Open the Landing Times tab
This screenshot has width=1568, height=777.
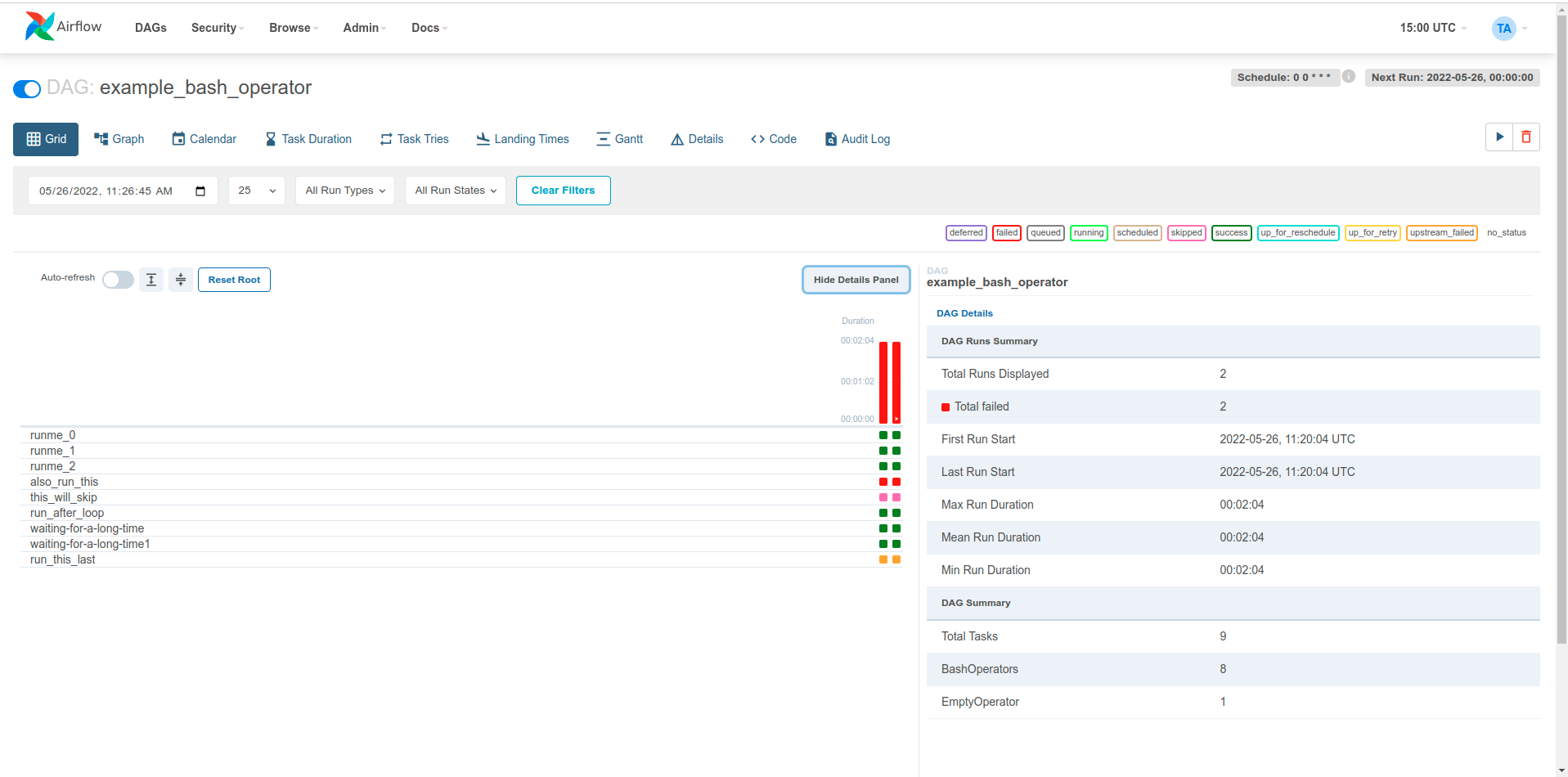[523, 139]
